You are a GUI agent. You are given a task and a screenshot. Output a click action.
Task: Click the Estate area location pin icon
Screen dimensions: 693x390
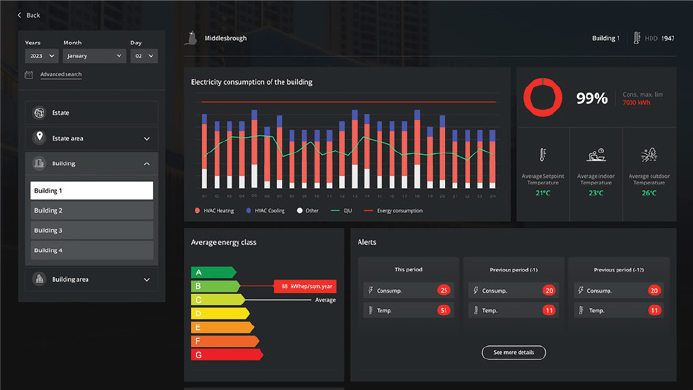pos(39,137)
